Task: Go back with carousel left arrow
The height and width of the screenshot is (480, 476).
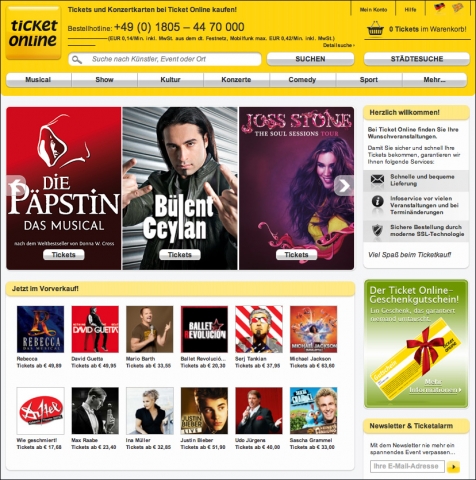Action: (16, 186)
